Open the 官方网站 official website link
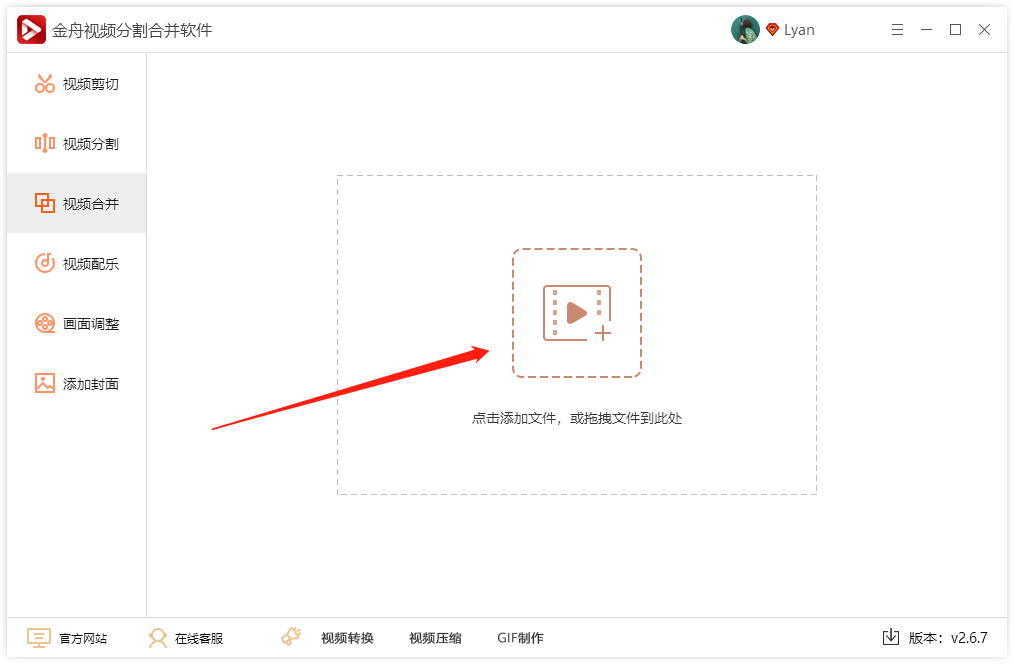The width and height of the screenshot is (1014, 664). 82,637
